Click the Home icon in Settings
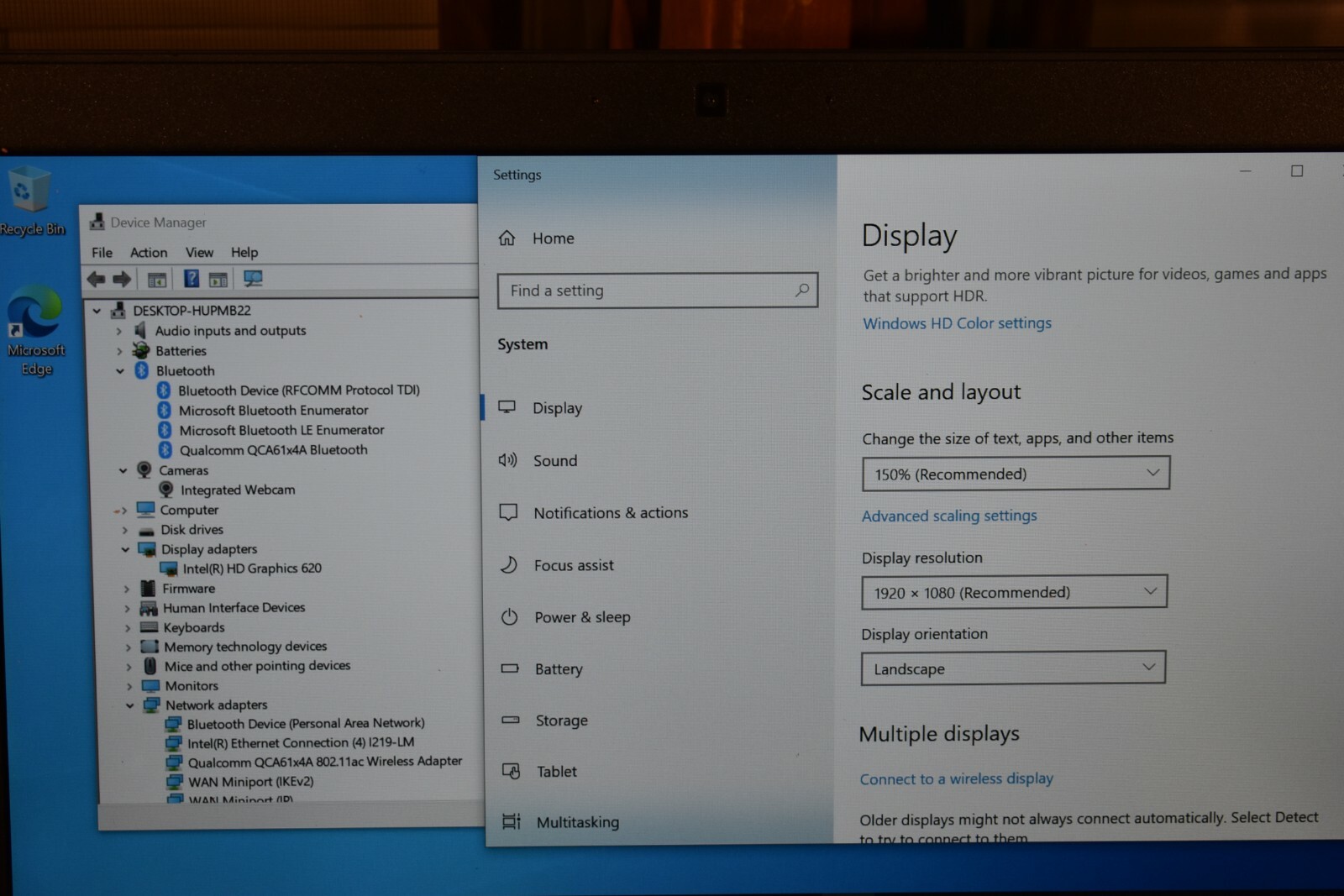 507,238
